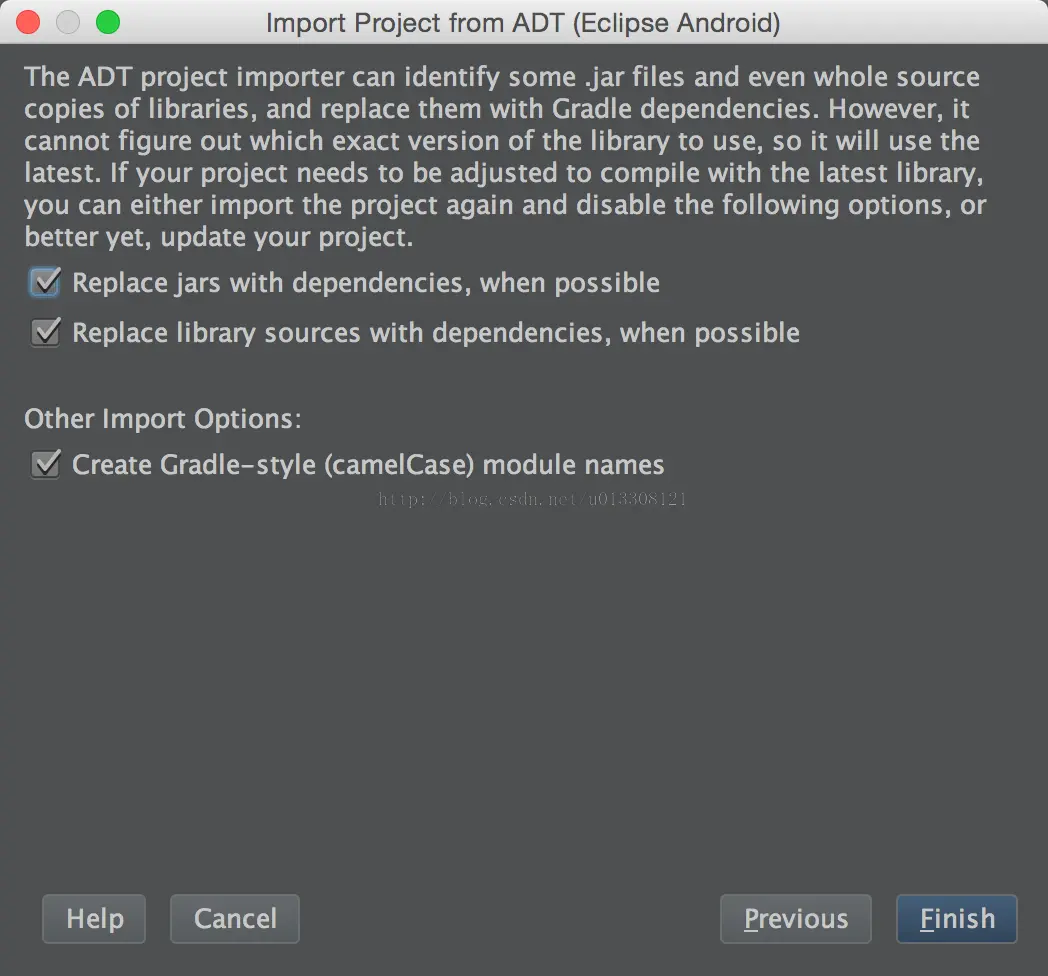Cancel the ADT project import
The height and width of the screenshot is (976, 1048).
click(235, 919)
